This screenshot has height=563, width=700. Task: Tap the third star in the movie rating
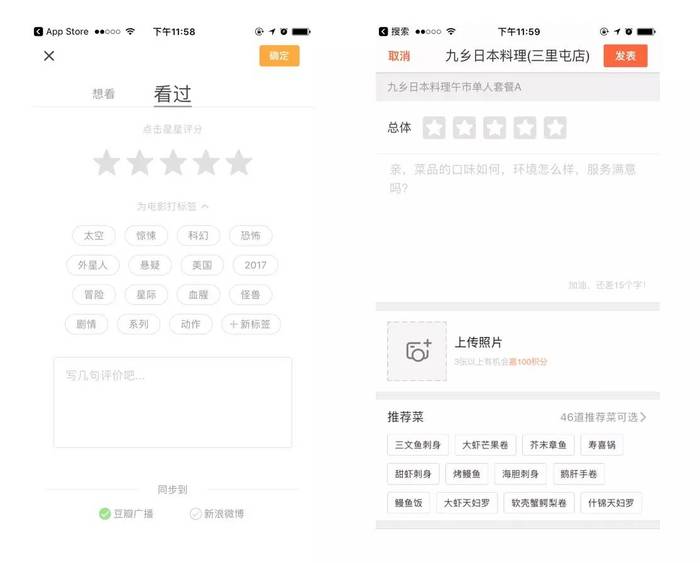point(173,163)
